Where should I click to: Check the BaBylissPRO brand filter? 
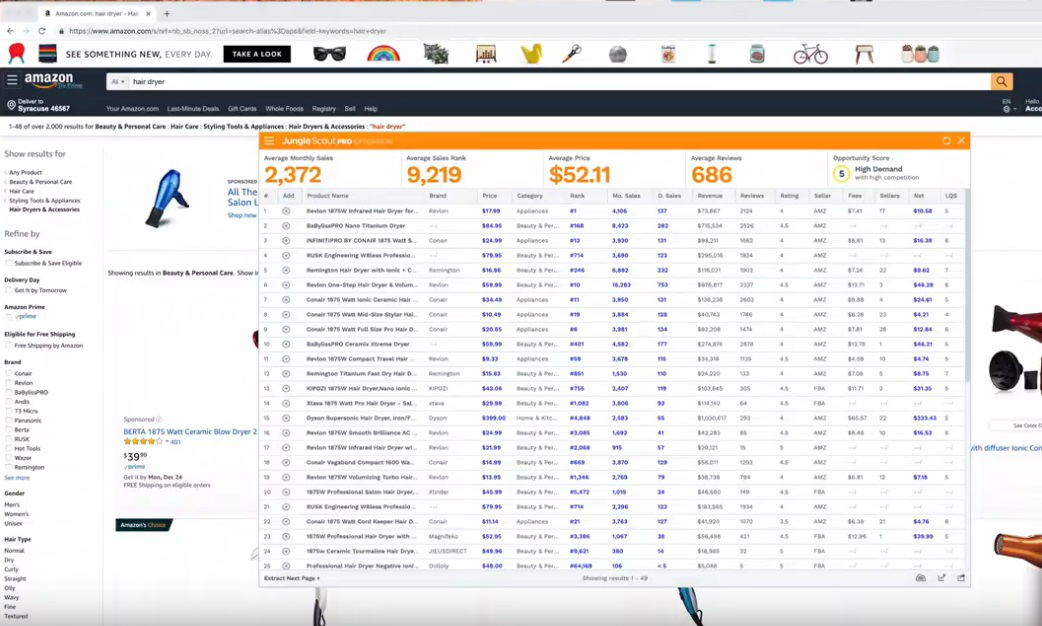coord(9,392)
